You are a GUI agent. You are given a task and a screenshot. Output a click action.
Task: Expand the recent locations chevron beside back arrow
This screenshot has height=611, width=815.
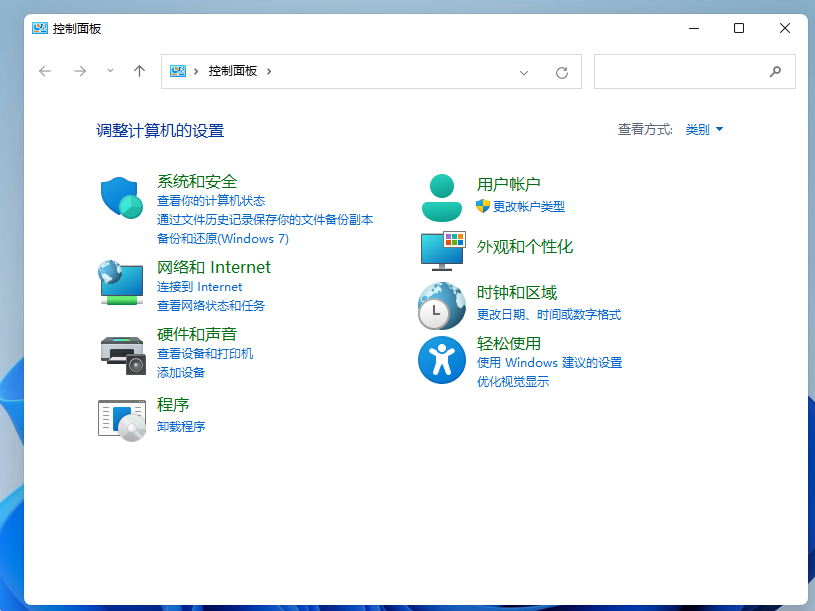click(x=109, y=71)
